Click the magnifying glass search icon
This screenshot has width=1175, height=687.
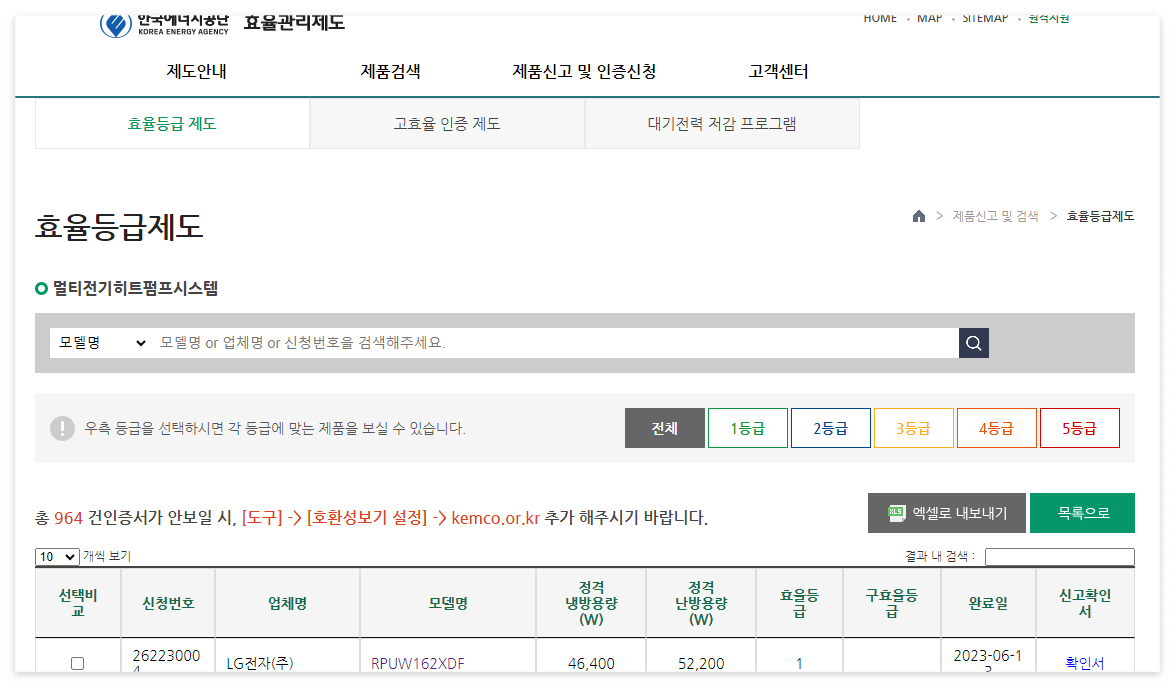click(x=972, y=342)
